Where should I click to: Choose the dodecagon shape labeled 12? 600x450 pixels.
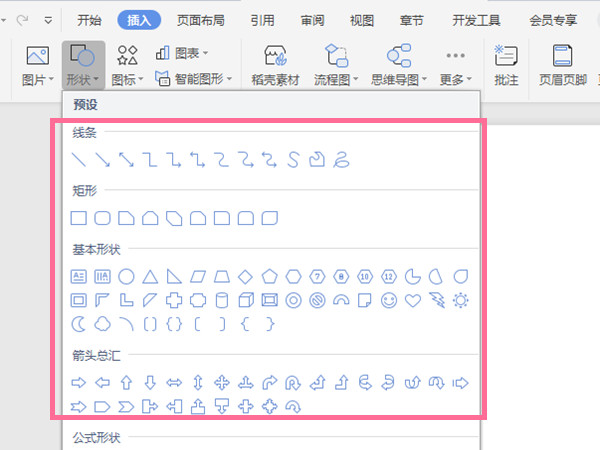tap(389, 276)
